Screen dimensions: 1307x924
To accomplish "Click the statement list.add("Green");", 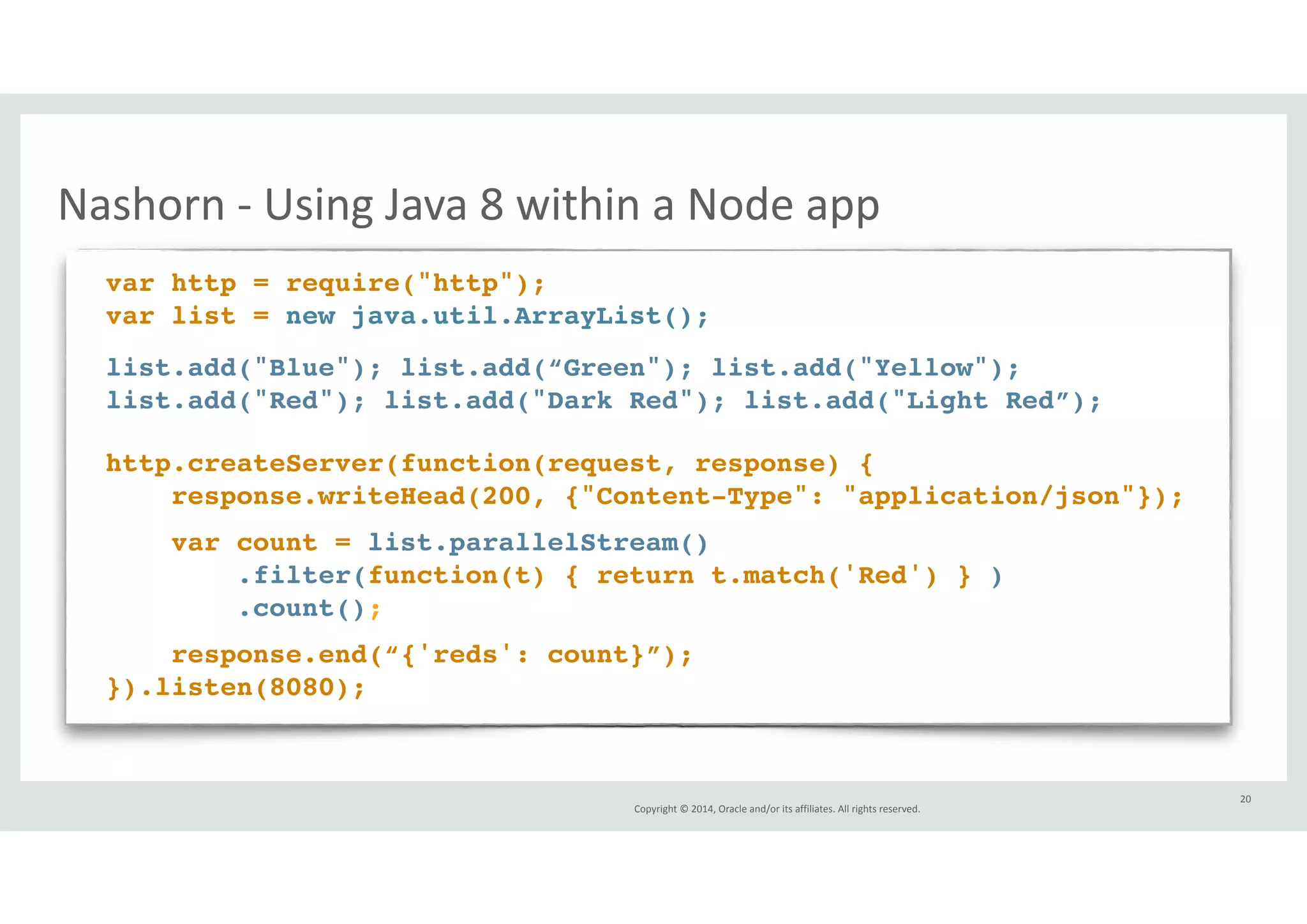I will [x=546, y=368].
